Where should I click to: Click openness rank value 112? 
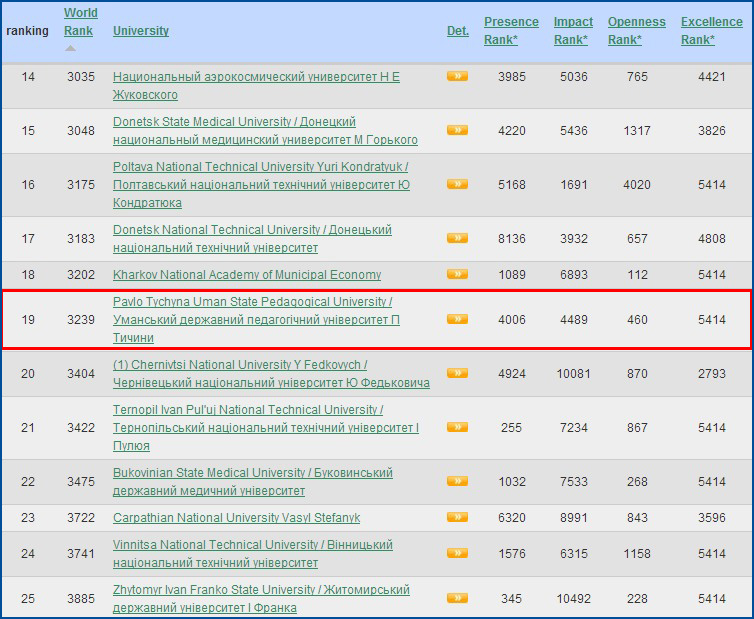(x=637, y=274)
